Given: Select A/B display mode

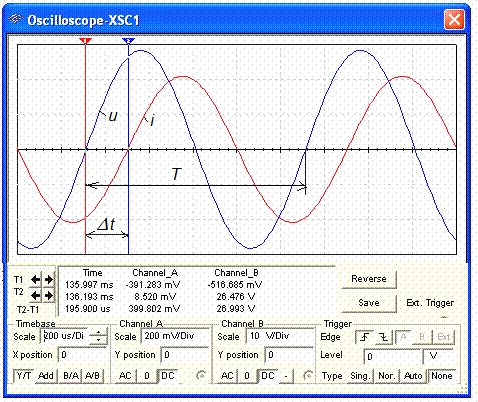Looking at the screenshot, I should click(x=92, y=376).
